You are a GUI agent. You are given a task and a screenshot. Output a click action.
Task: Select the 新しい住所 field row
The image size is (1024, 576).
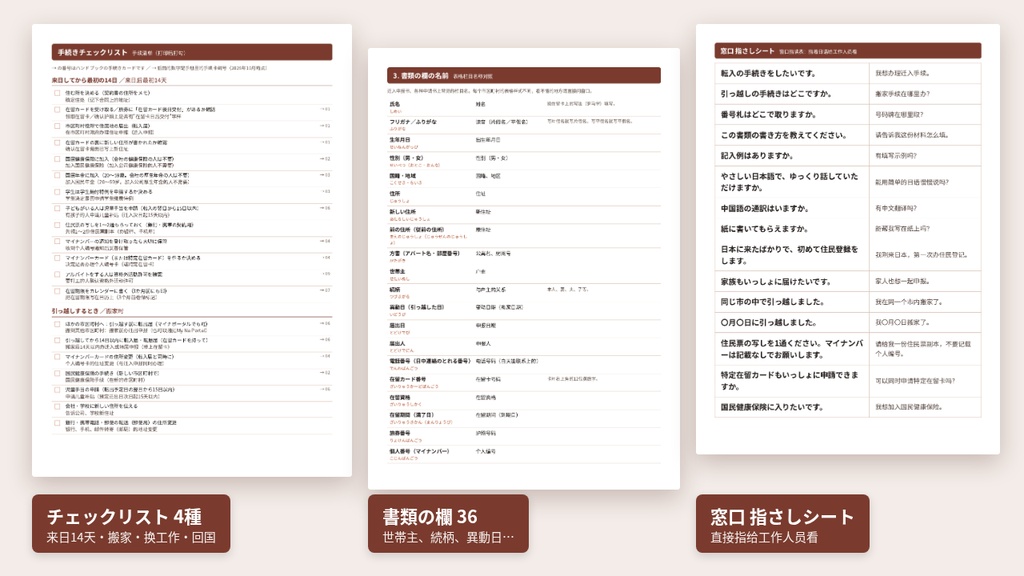tap(524, 215)
